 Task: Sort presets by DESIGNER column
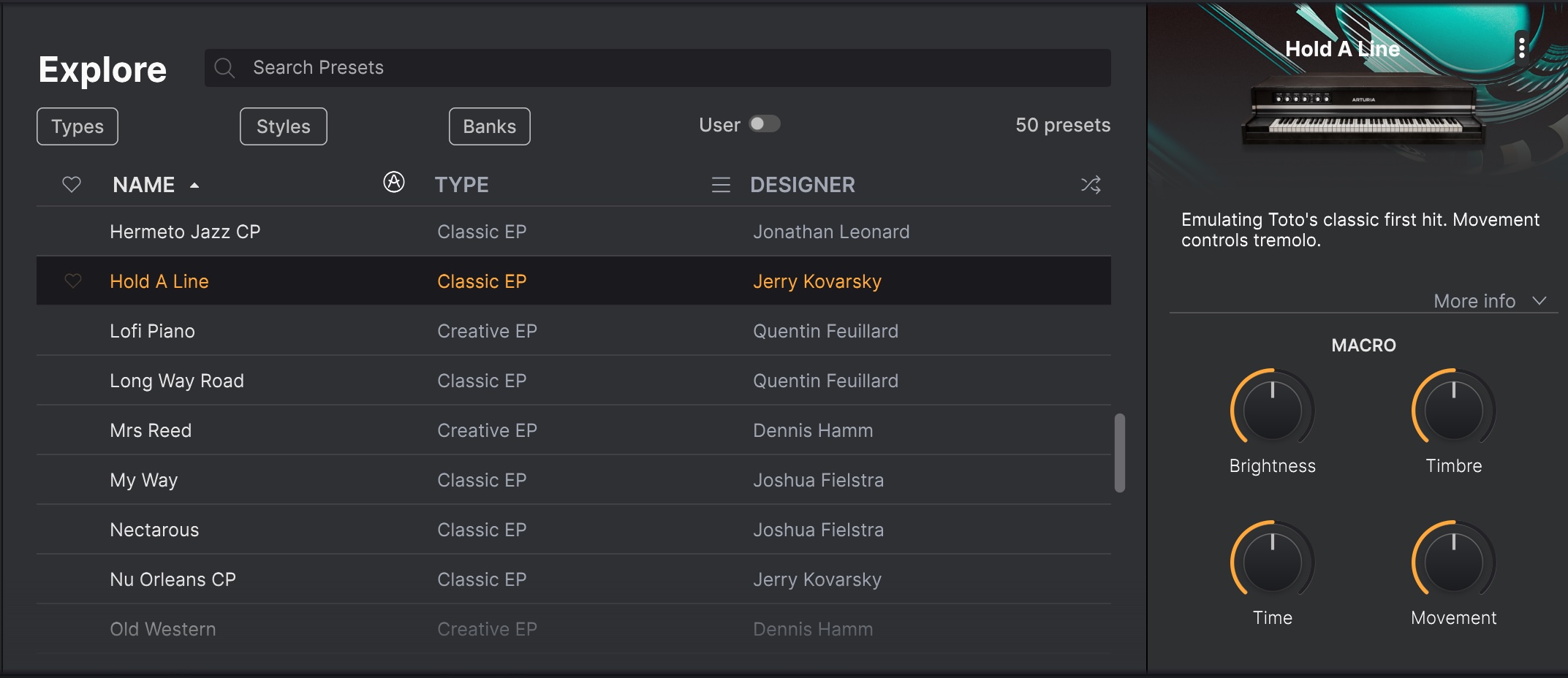click(x=803, y=185)
